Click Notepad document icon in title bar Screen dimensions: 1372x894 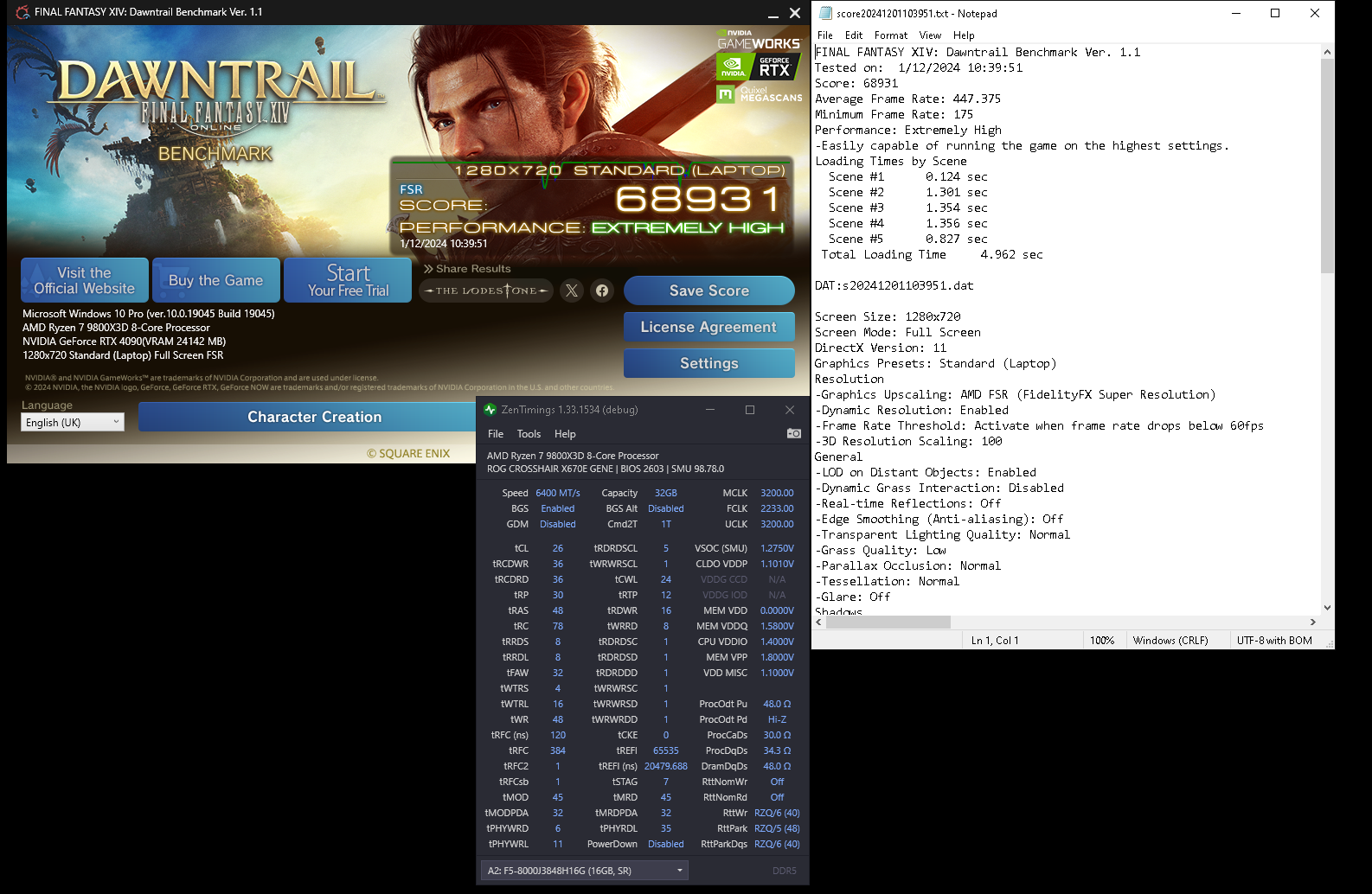(x=825, y=13)
